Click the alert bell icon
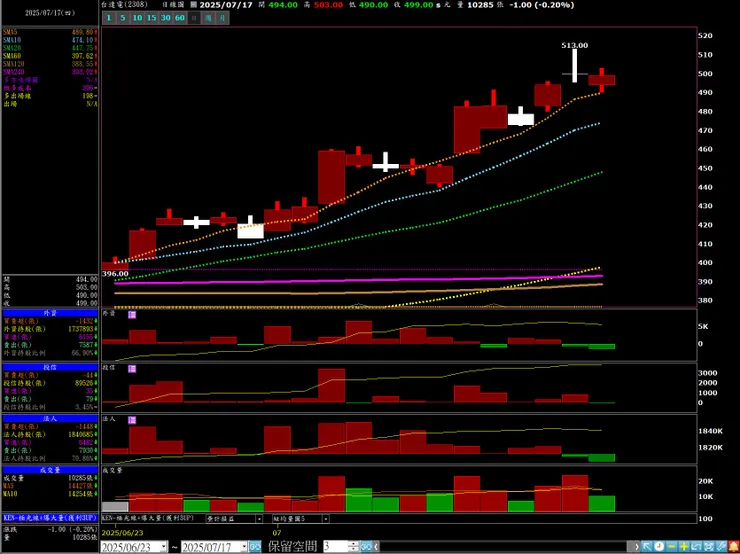Screen dimensions: 740x554 tap(733, 546)
